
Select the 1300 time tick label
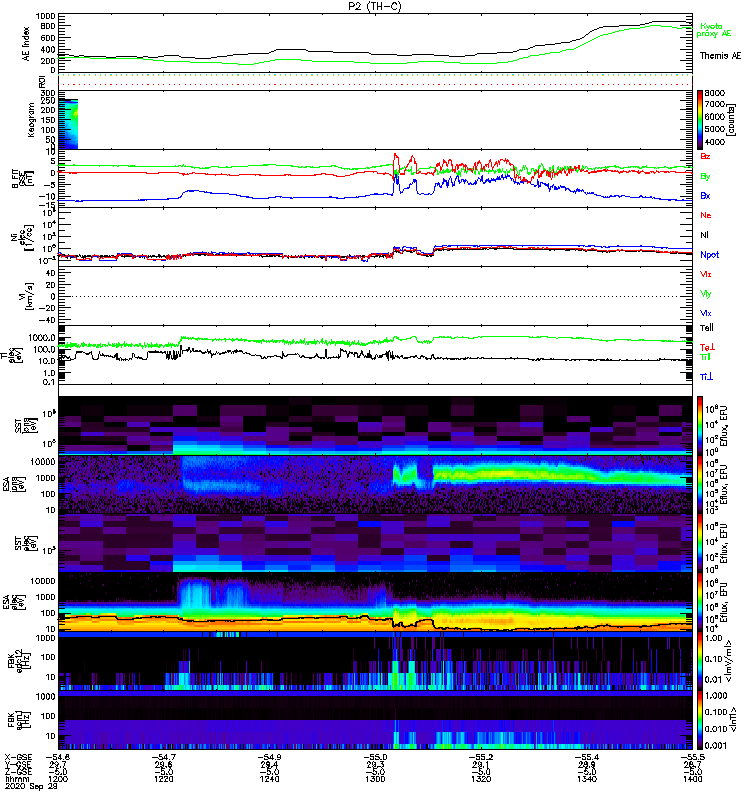tap(375, 779)
